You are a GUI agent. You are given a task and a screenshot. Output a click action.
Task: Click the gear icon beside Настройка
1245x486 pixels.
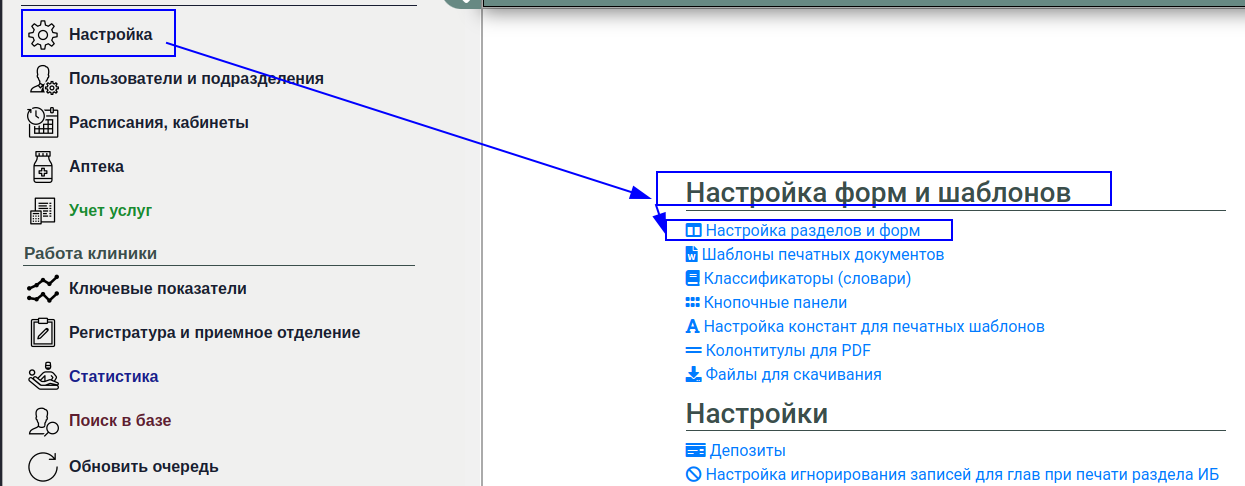coord(43,35)
